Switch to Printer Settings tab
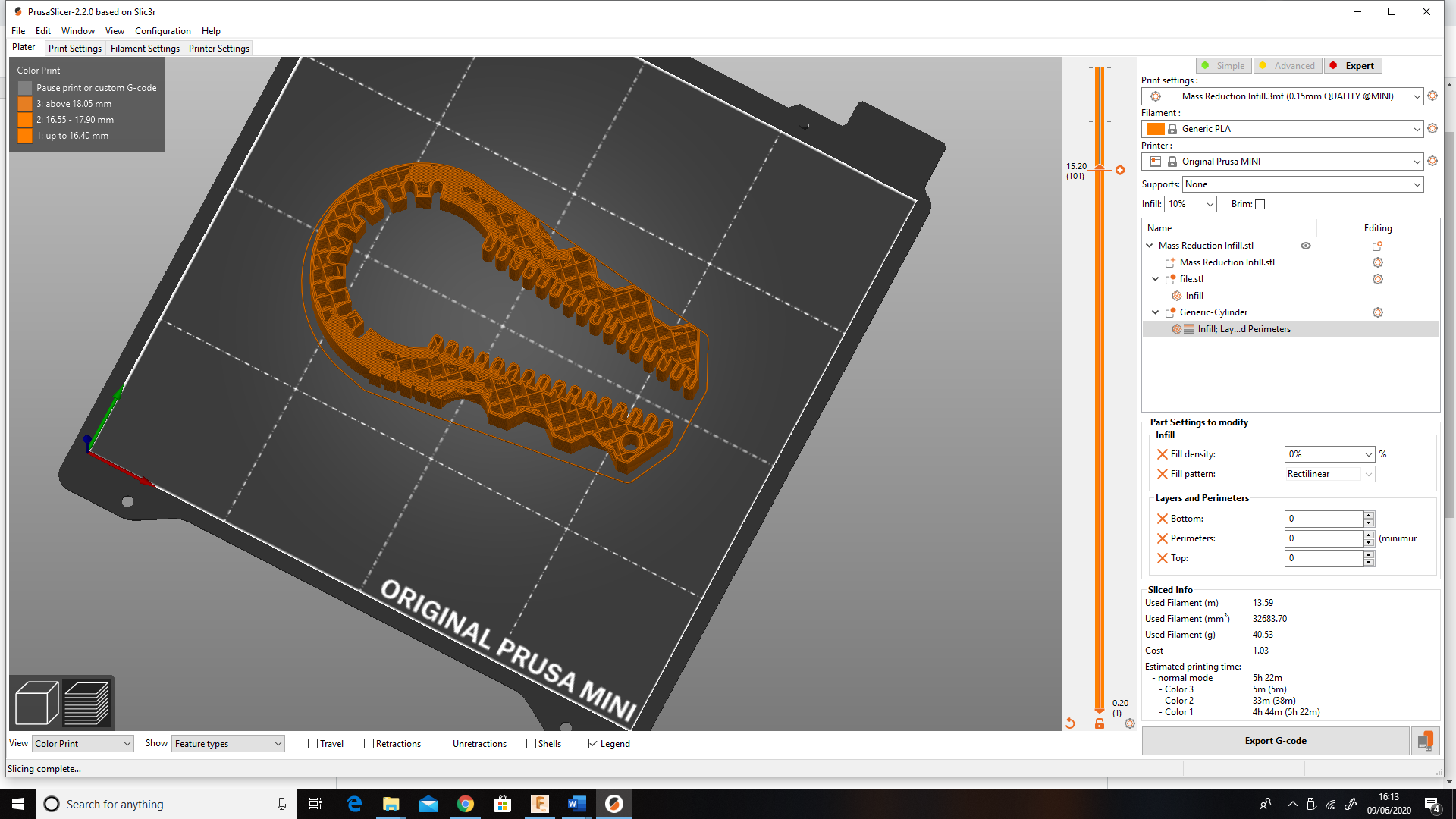The width and height of the screenshot is (1456, 819). [219, 49]
